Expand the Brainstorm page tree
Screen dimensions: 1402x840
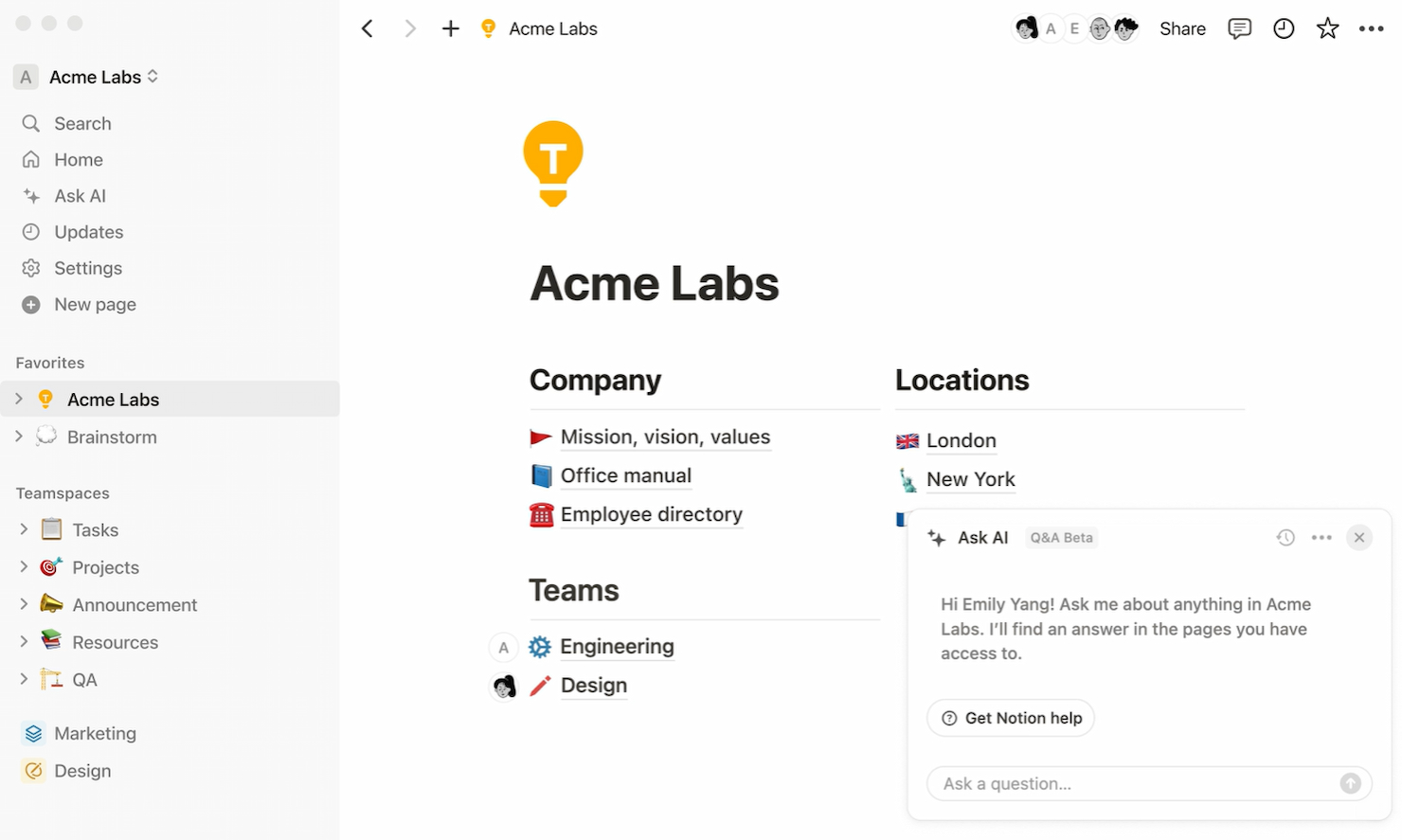point(19,437)
